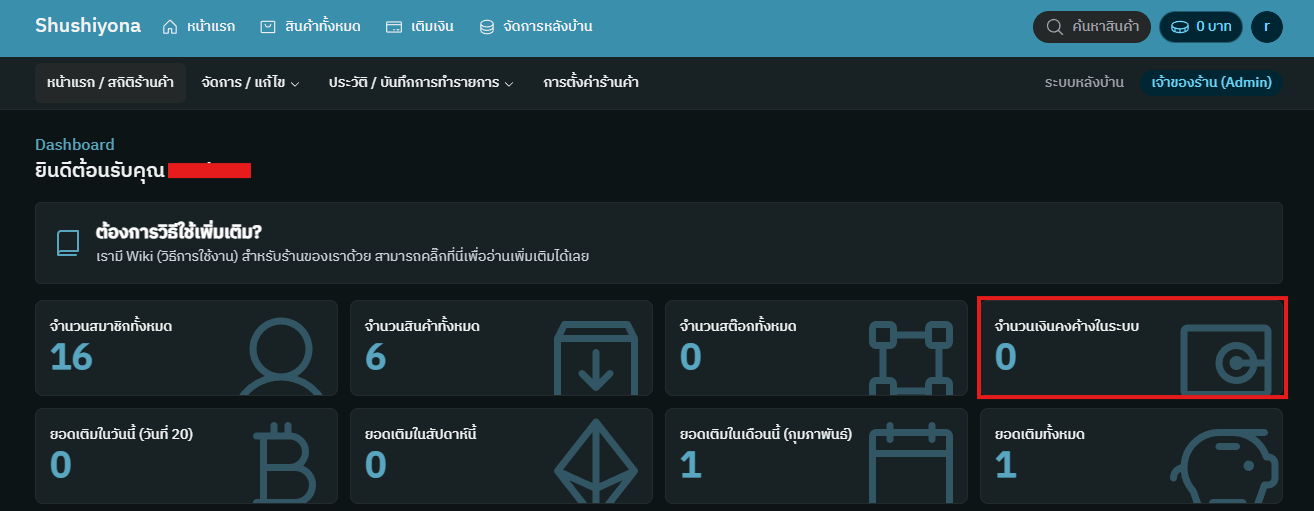This screenshot has width=1314, height=511.
Task: Open the Wiki banner ต้องการวิธีใช้เพิ่มเติม?
Action: 658,243
